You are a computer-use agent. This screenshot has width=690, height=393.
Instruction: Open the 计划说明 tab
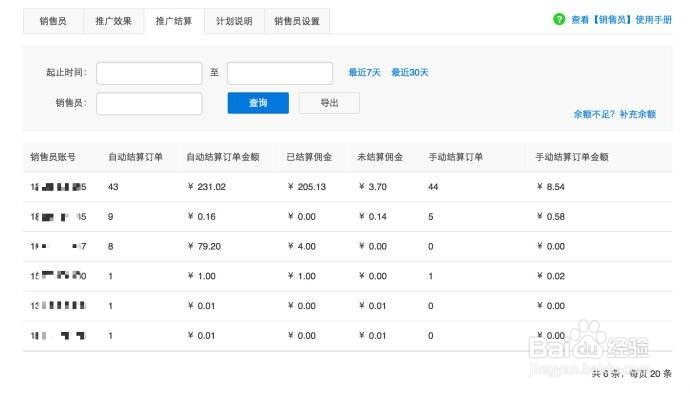click(234, 21)
